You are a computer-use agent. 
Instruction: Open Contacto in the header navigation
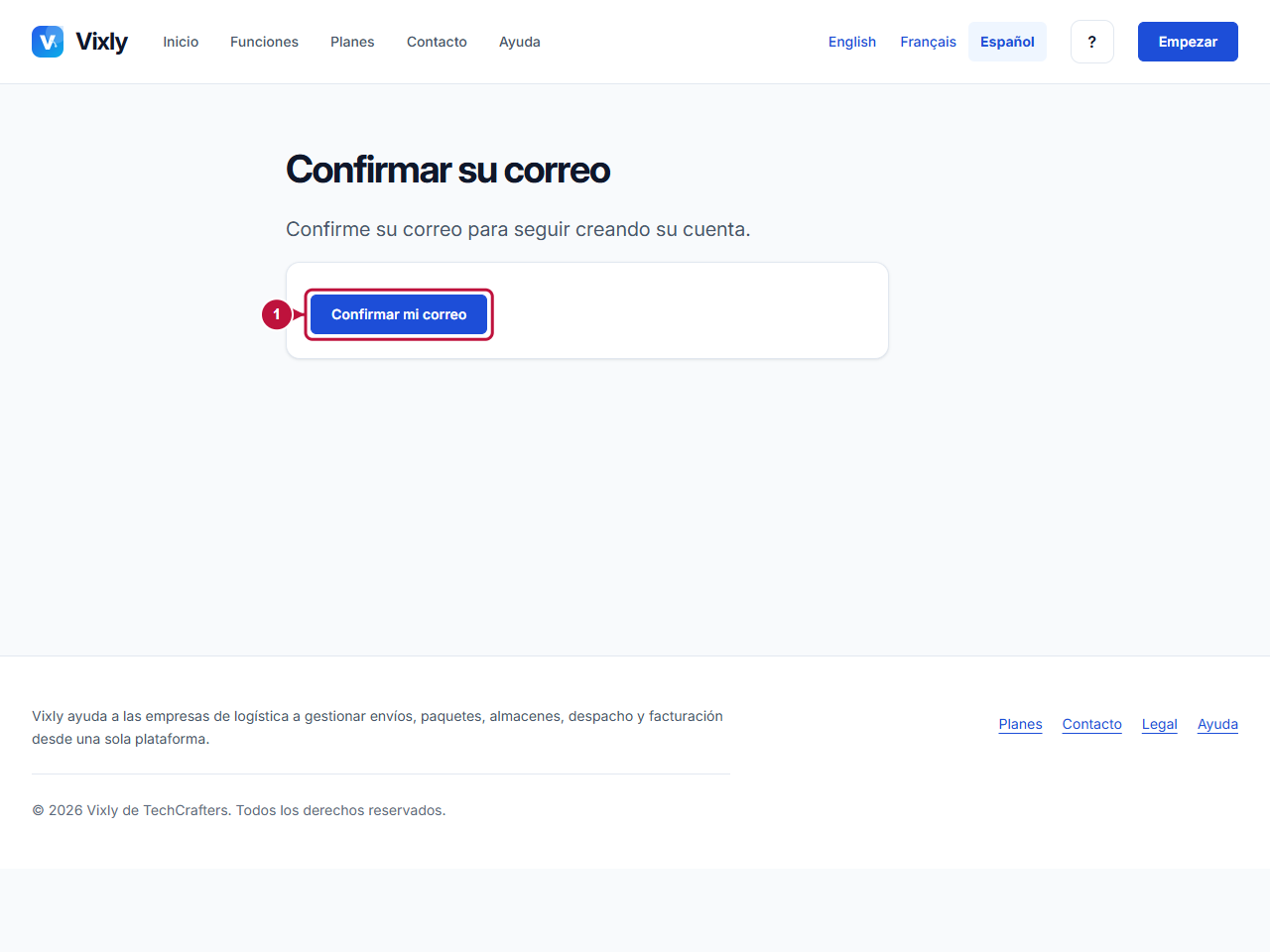click(x=437, y=42)
